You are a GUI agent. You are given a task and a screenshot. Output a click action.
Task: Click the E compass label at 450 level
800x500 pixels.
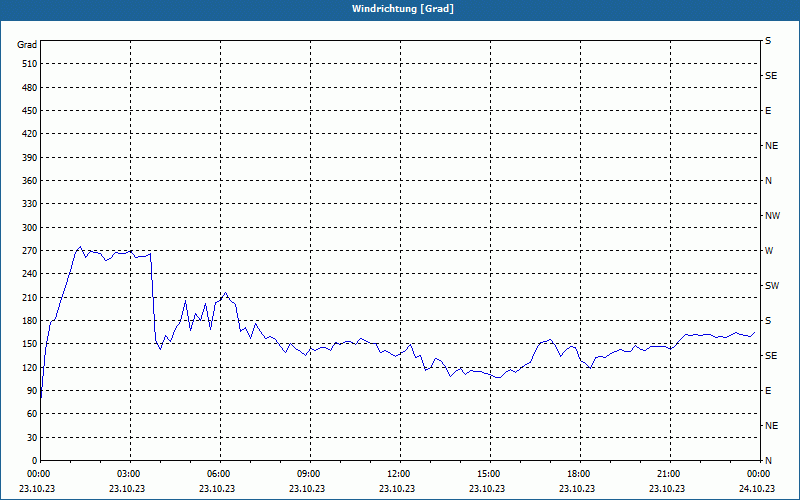point(768,111)
